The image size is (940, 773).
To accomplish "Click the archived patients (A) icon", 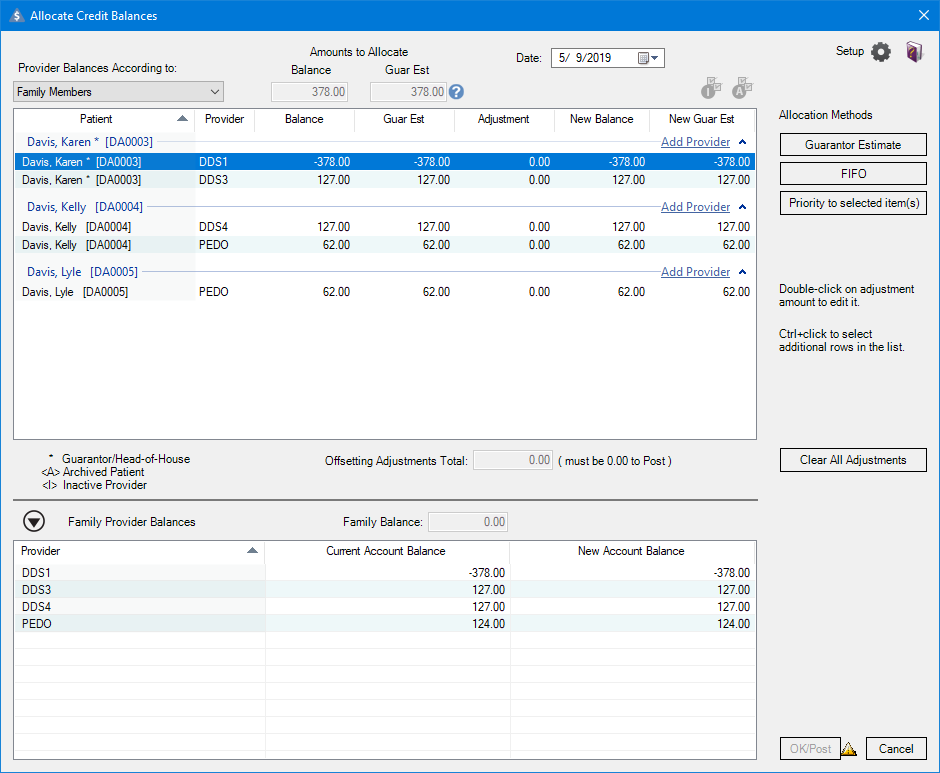I will click(742, 89).
